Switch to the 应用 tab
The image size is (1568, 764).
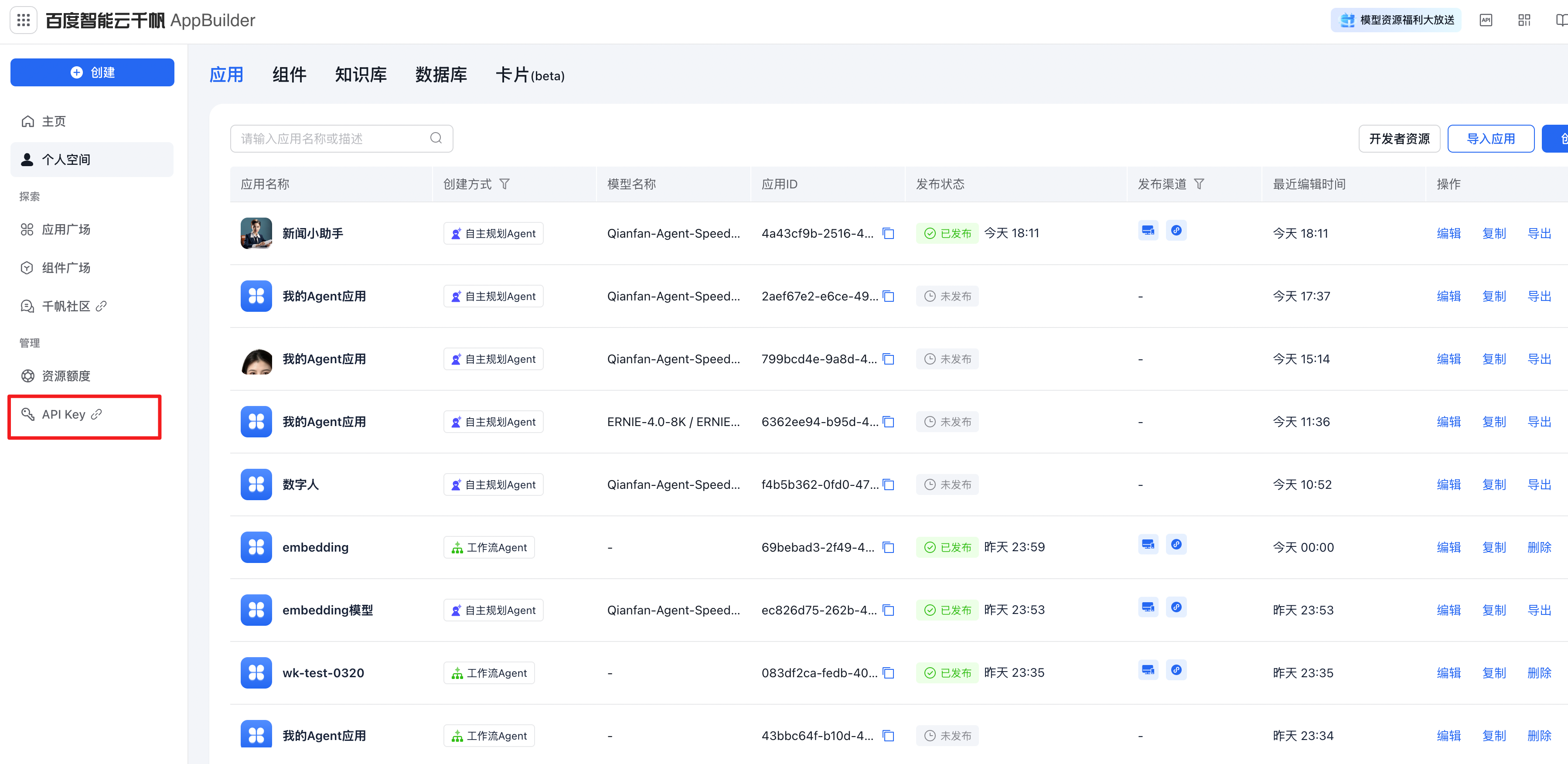[226, 75]
